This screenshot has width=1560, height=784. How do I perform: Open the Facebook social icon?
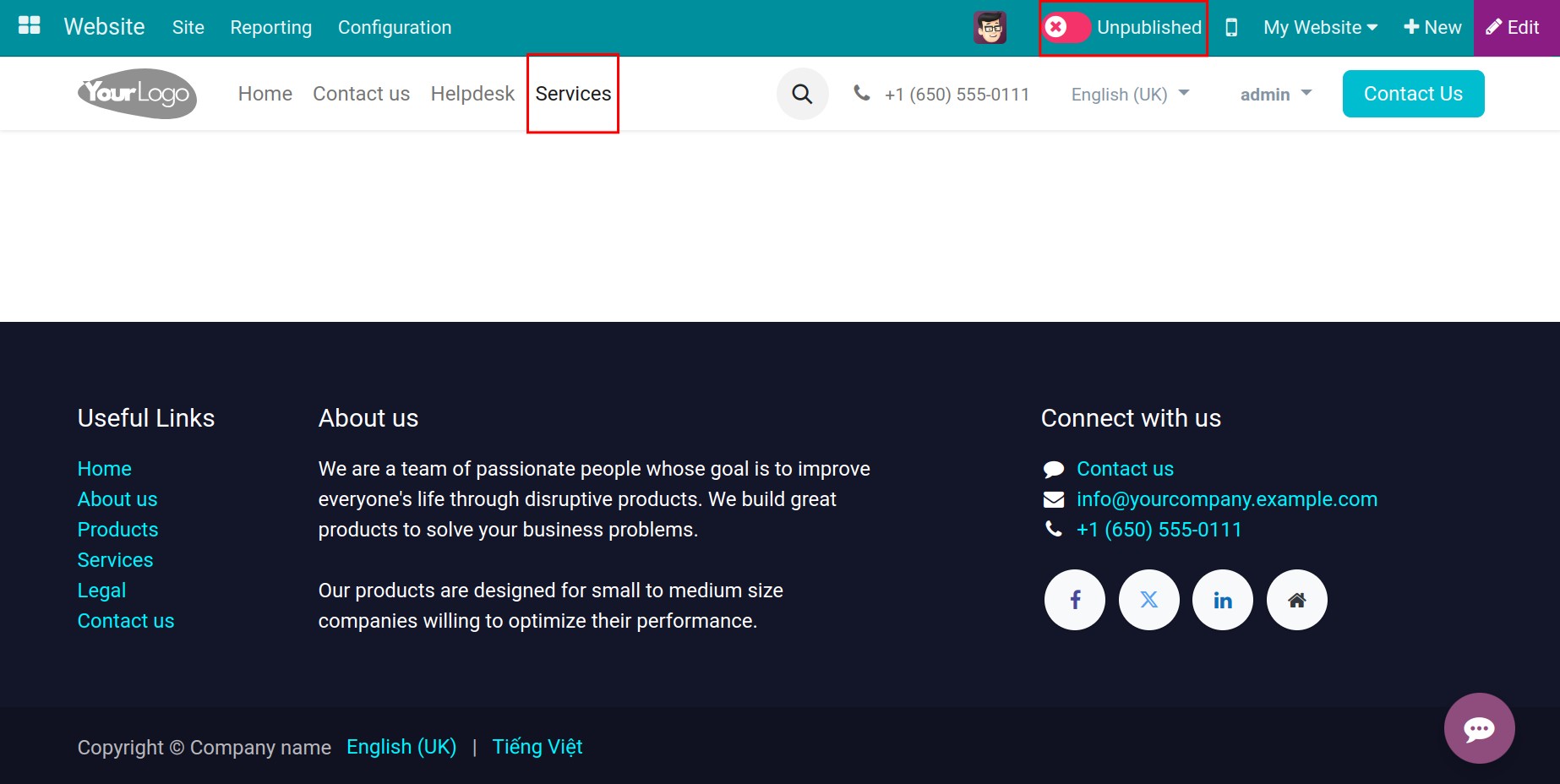coord(1075,600)
